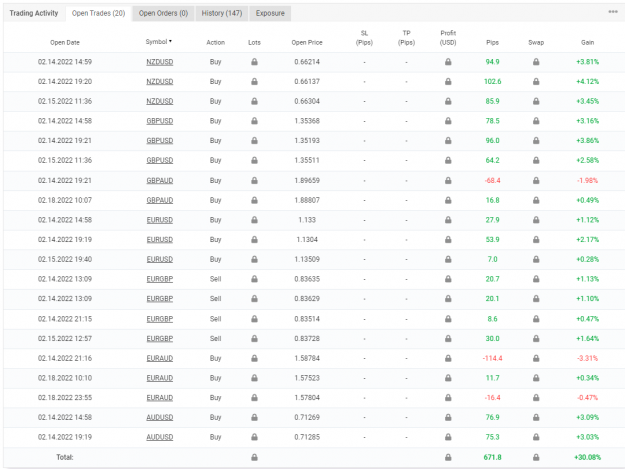Sort by Symbol column arrow
This screenshot has width=625, height=469.
[171, 41]
